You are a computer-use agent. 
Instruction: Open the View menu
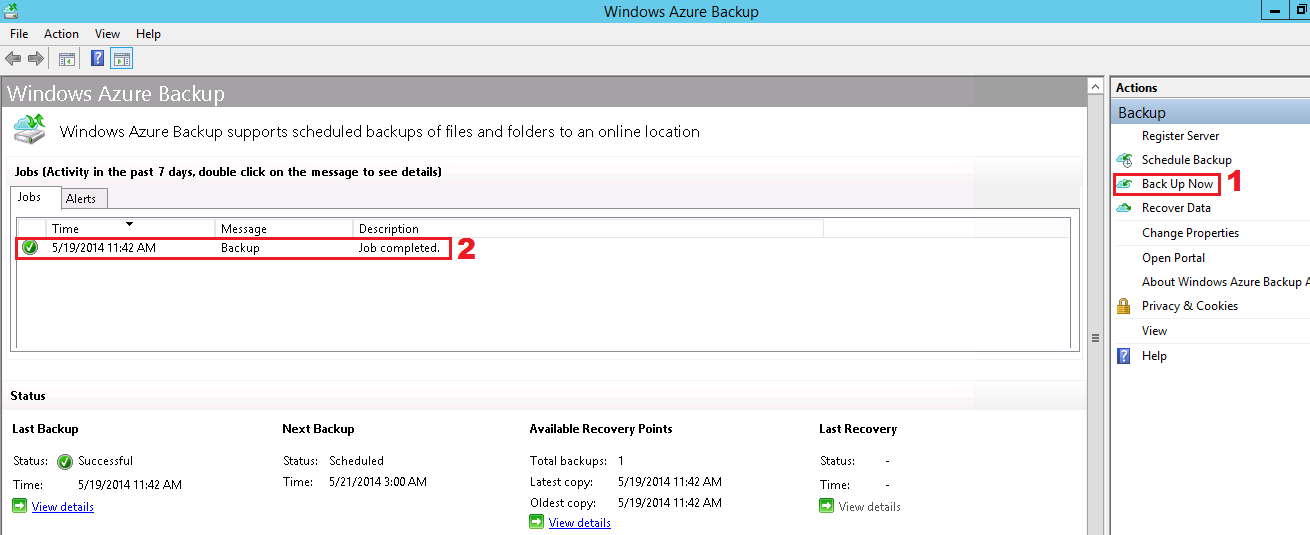108,34
